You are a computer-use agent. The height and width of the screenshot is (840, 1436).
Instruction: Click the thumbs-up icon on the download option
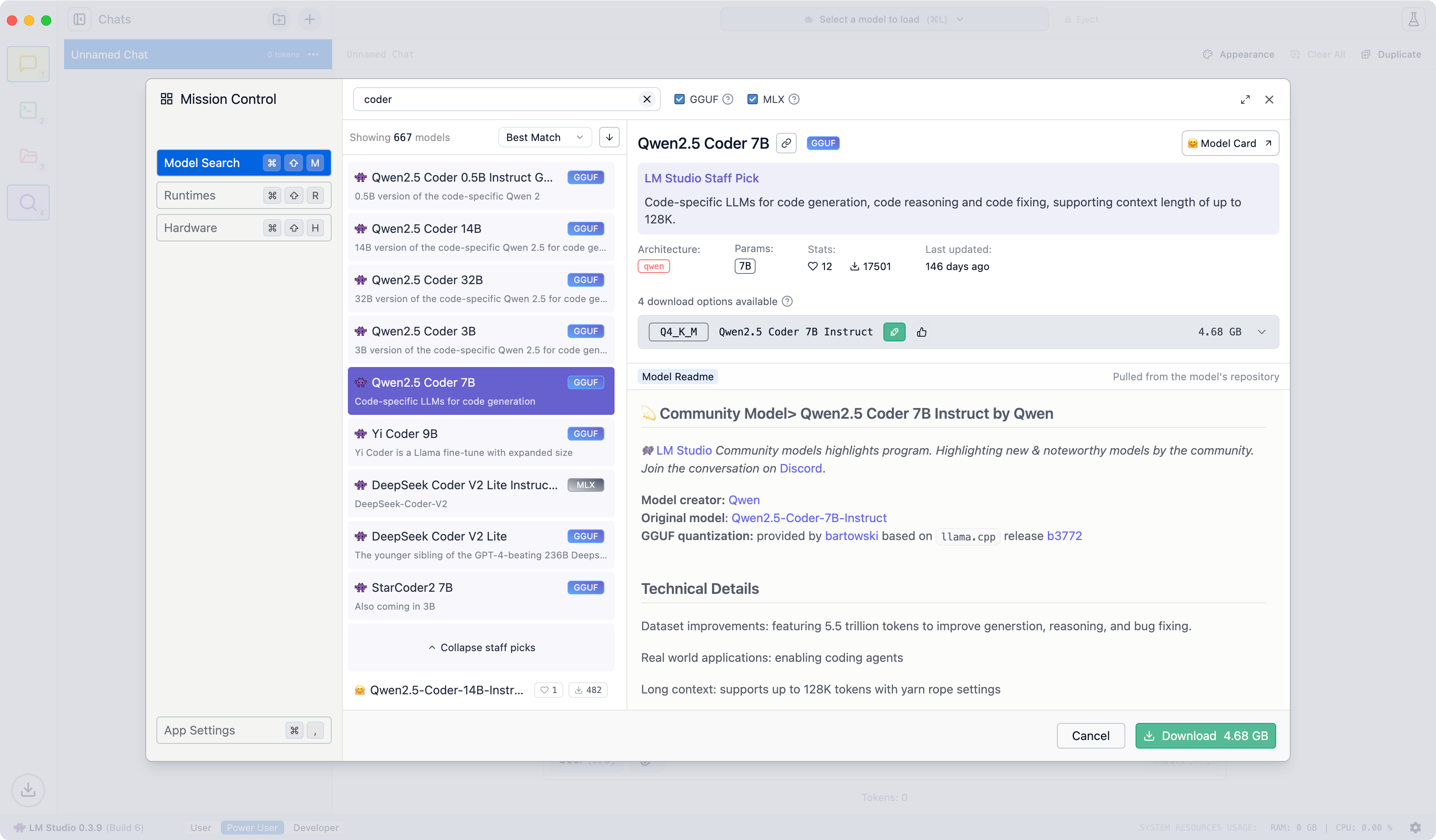(x=921, y=332)
